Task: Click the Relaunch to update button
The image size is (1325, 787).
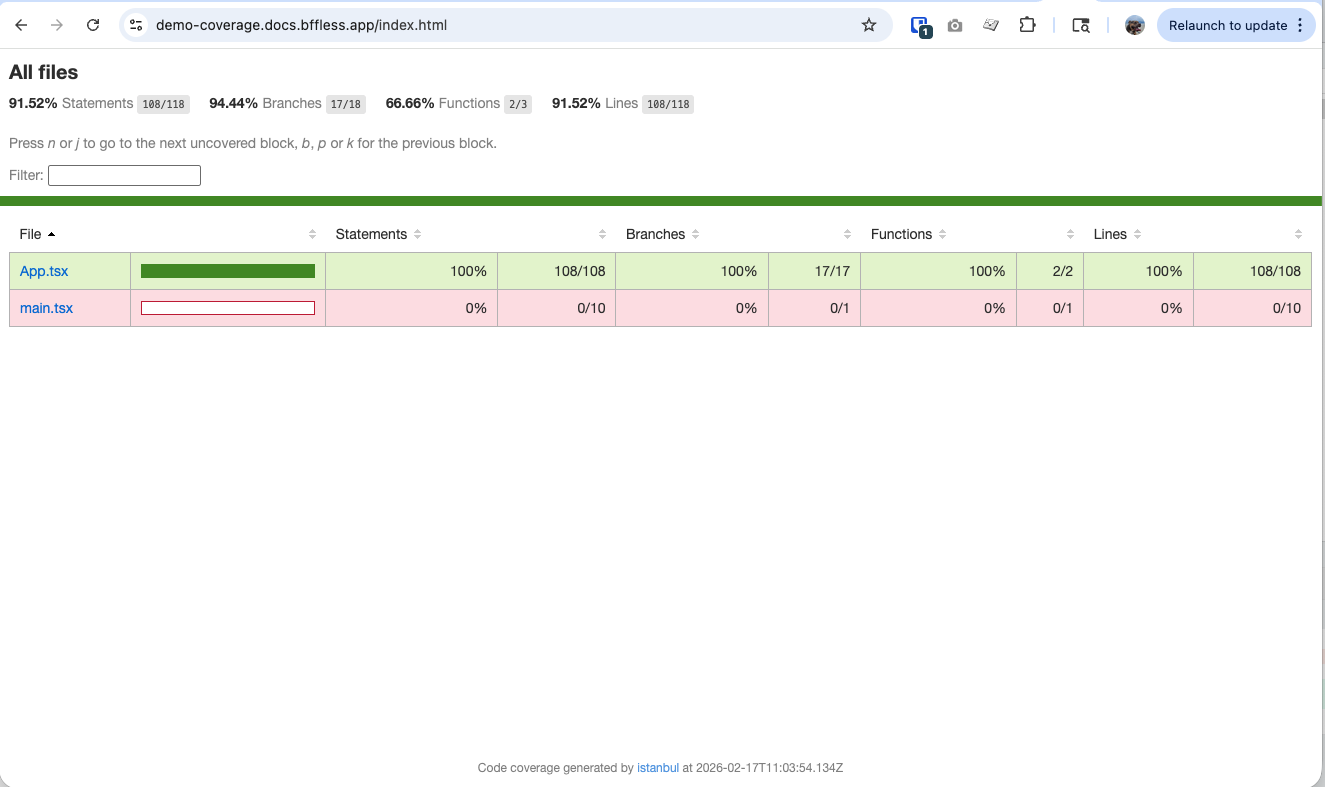Action: (1227, 25)
